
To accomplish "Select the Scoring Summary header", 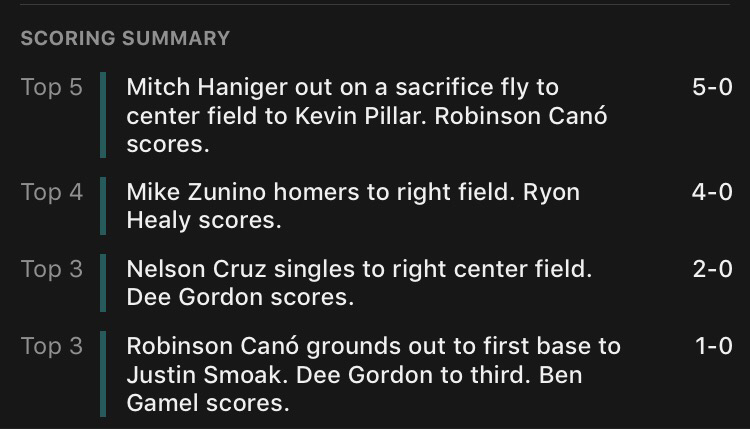I will [125, 38].
